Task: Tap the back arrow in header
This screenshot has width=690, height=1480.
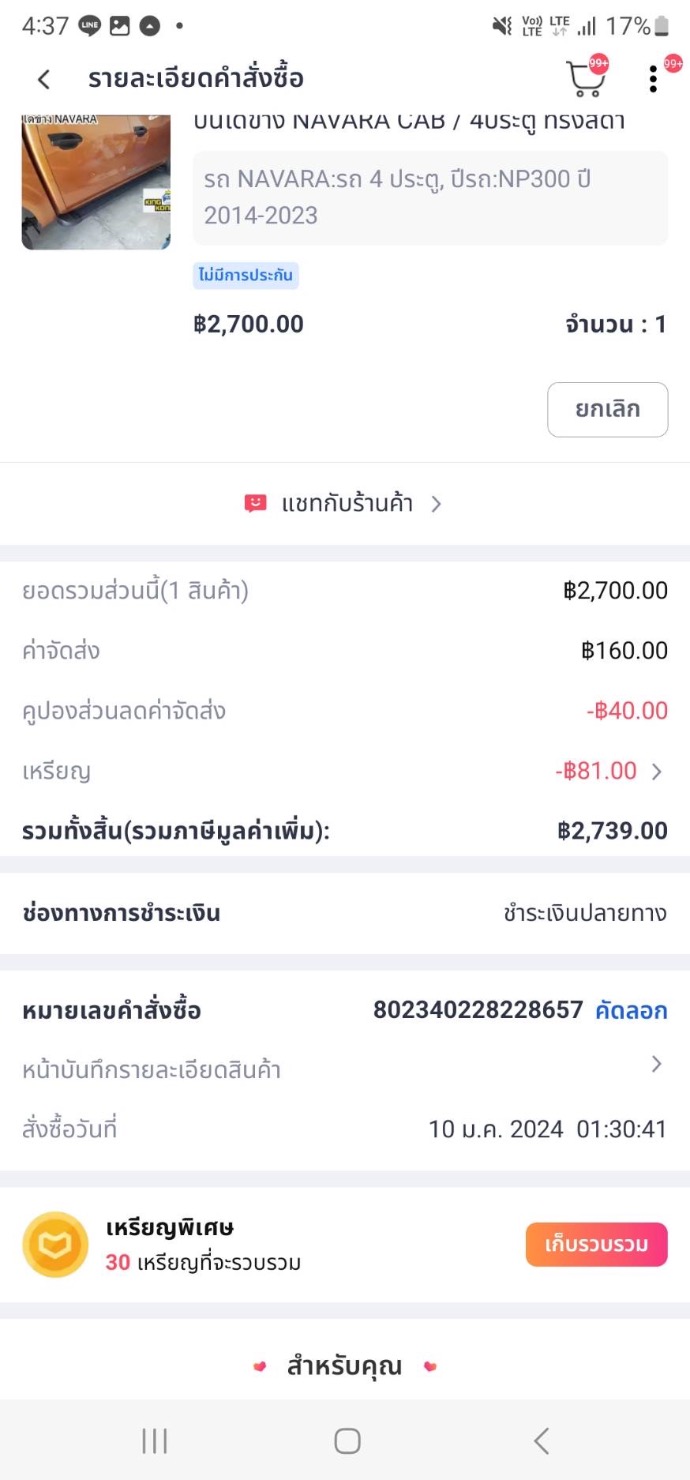Action: coord(44,80)
